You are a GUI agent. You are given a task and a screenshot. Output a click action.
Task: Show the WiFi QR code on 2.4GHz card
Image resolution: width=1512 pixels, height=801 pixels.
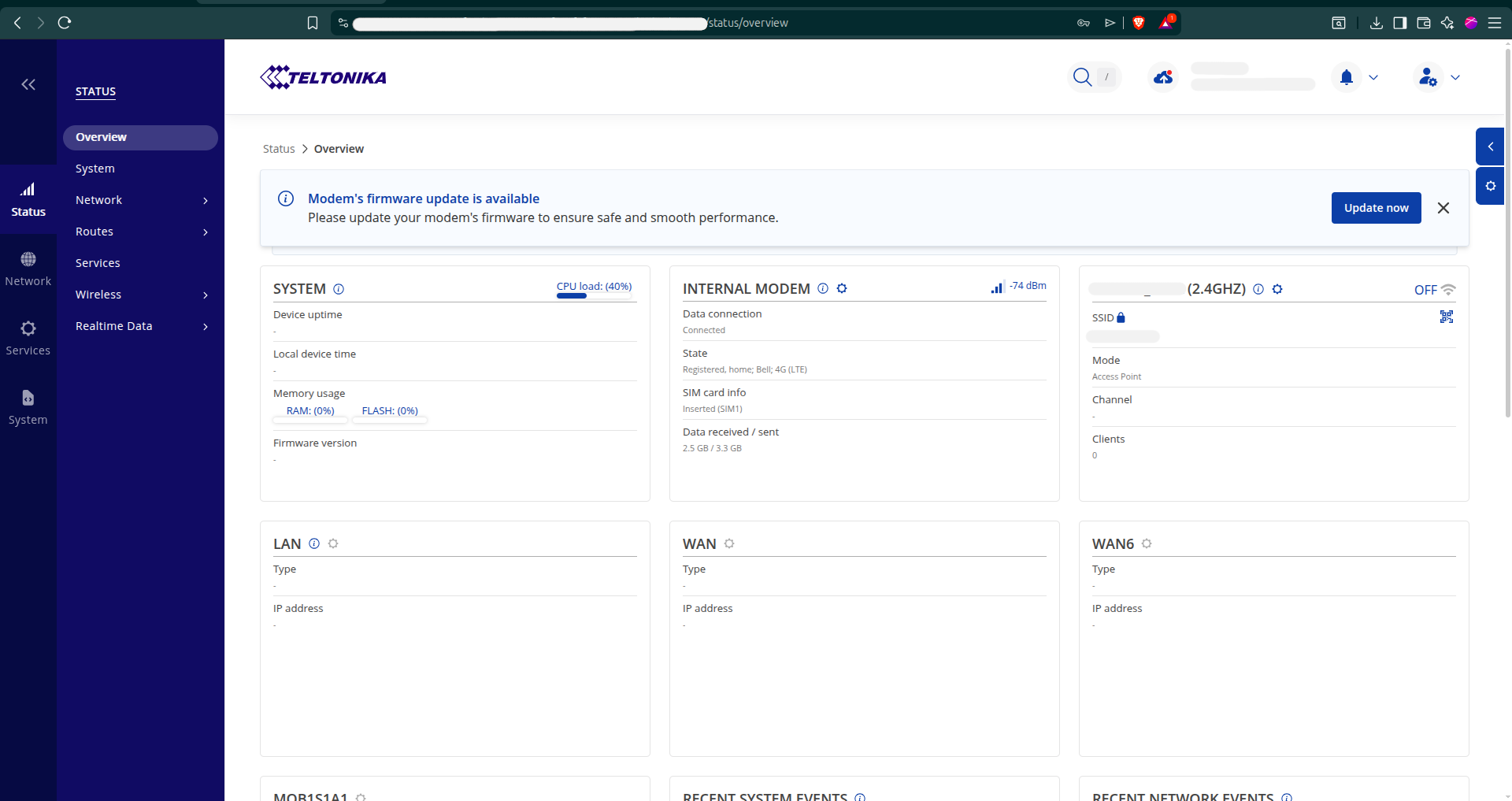[x=1447, y=317]
